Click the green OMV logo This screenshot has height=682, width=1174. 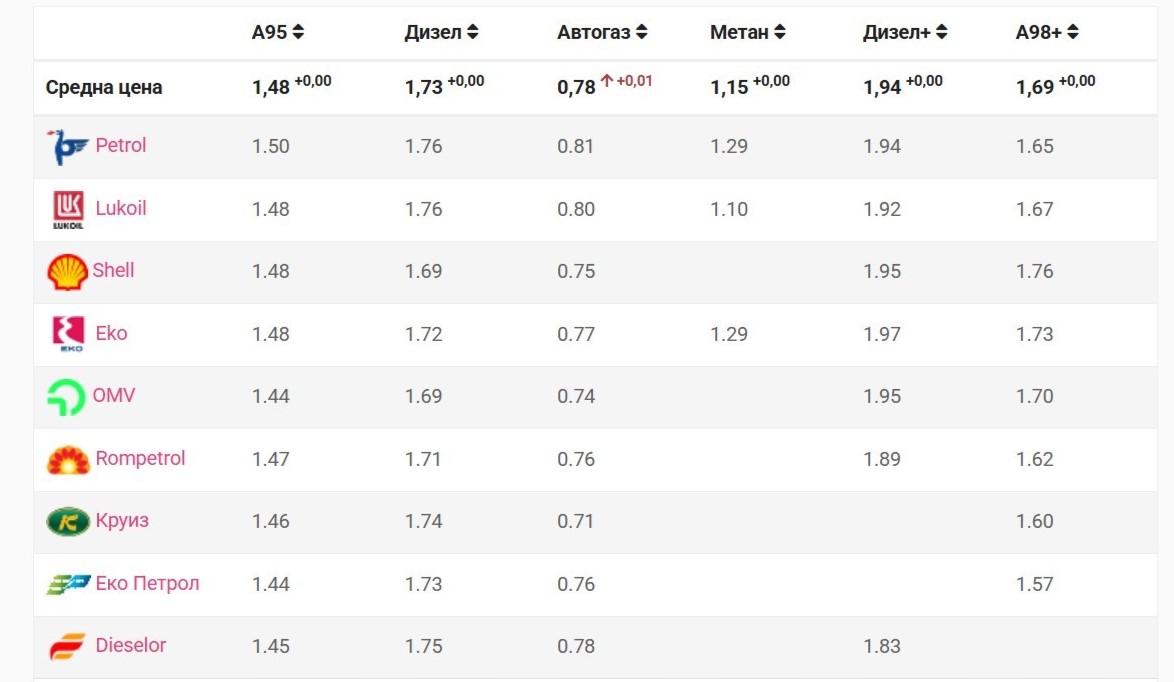pos(66,397)
